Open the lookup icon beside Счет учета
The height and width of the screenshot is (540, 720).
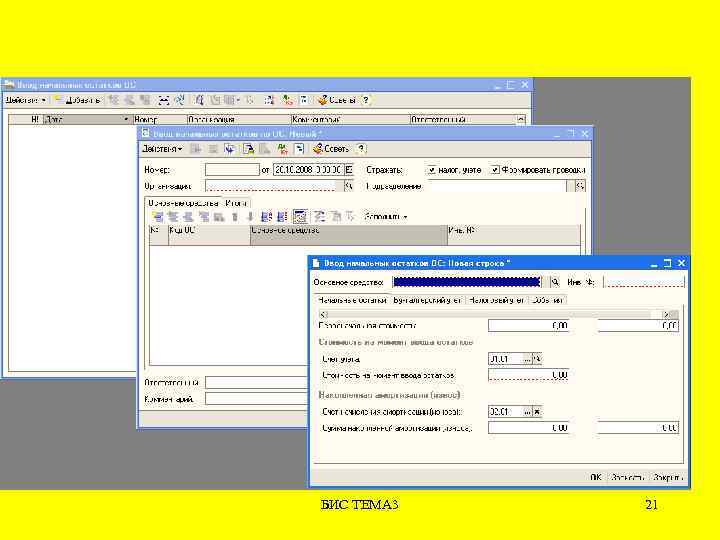click(537, 359)
